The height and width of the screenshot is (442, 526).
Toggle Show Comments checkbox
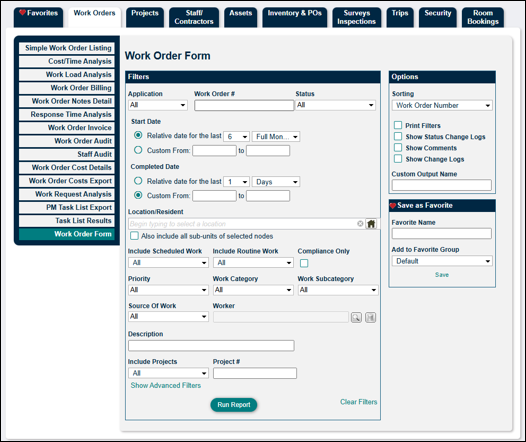click(x=398, y=148)
